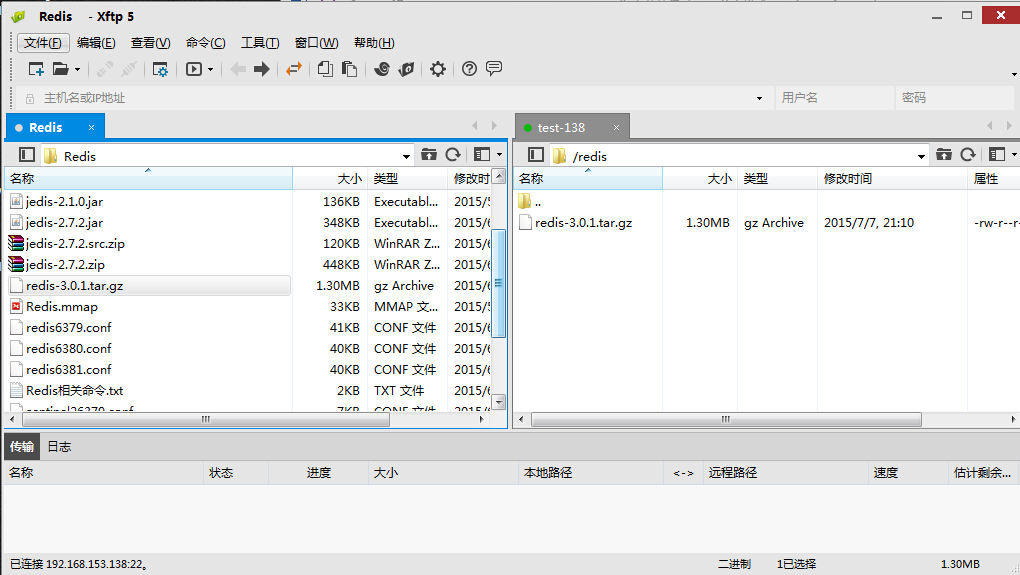
Task: Go up one folder in local pane
Action: tap(429, 155)
